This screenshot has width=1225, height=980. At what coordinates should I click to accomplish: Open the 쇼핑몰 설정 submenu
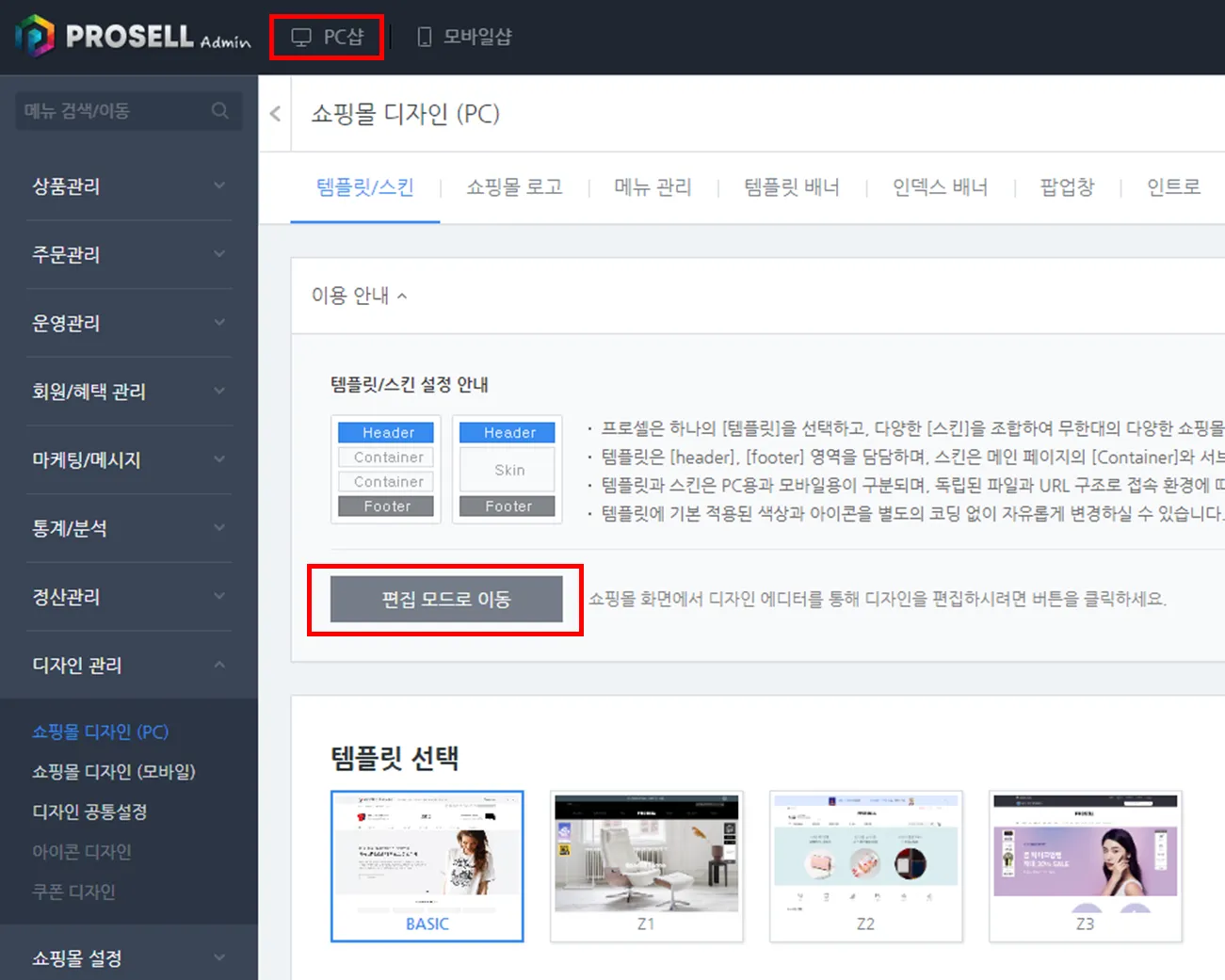(129, 958)
